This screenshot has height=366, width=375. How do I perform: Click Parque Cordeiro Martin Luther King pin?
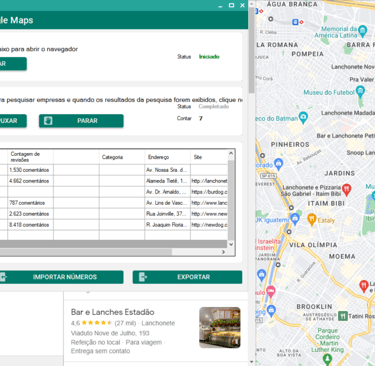[x=327, y=360]
